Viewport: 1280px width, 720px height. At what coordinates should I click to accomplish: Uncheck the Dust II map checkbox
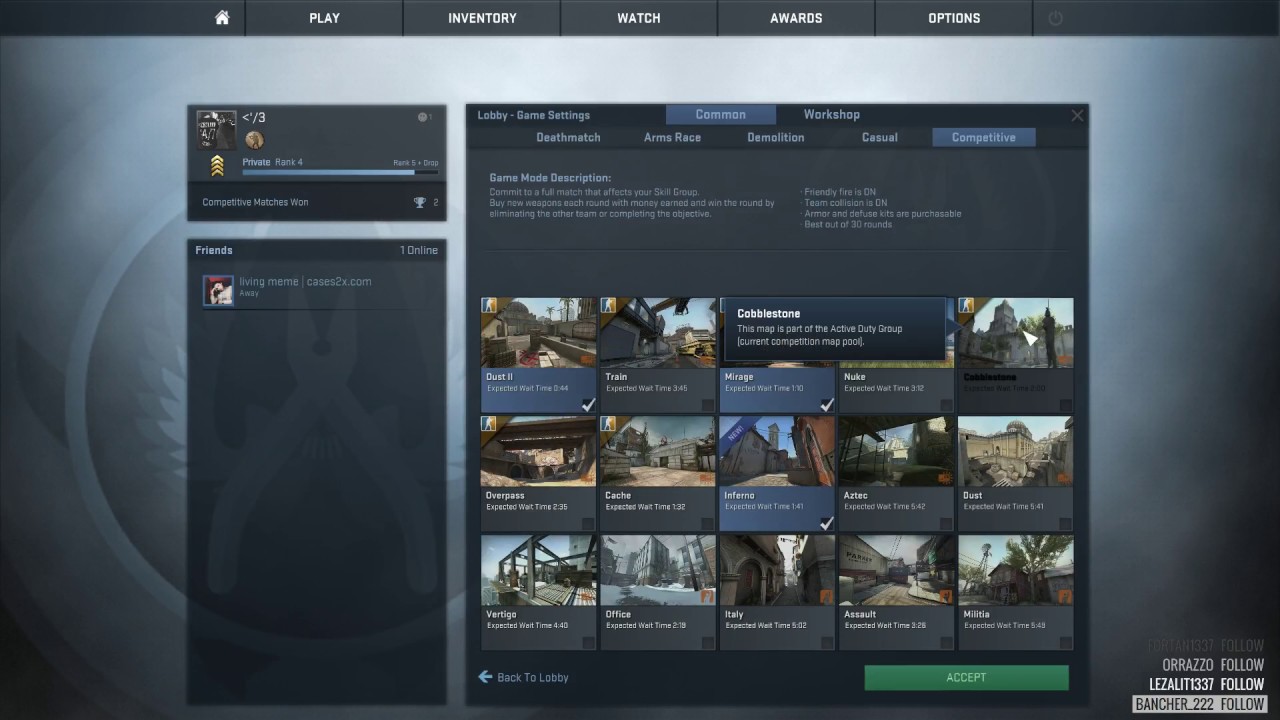[x=588, y=405]
